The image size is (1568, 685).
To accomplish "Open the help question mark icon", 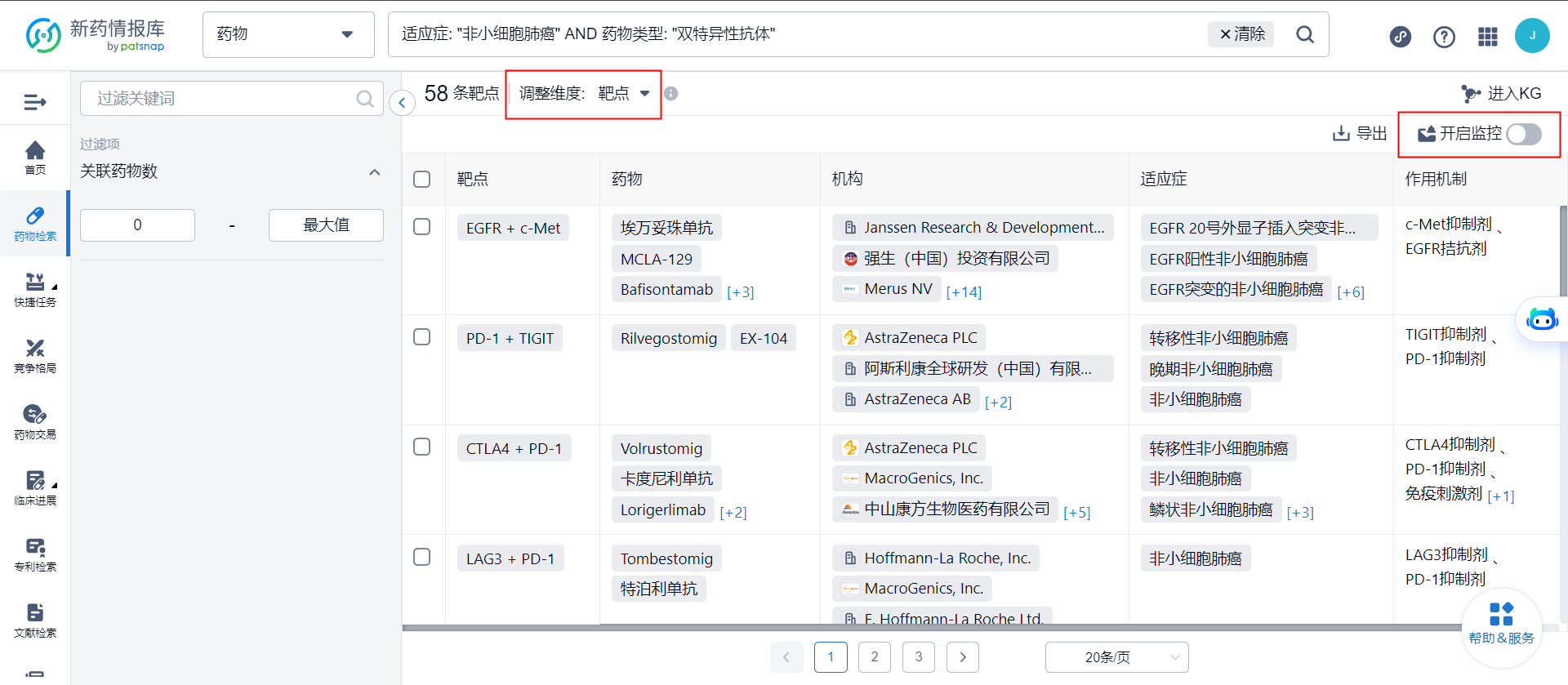I will pyautogui.click(x=1444, y=37).
